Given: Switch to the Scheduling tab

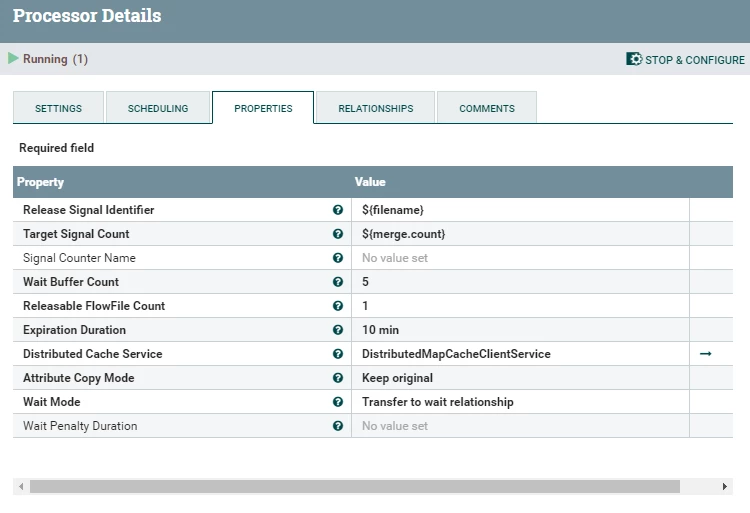Looking at the screenshot, I should [x=158, y=108].
